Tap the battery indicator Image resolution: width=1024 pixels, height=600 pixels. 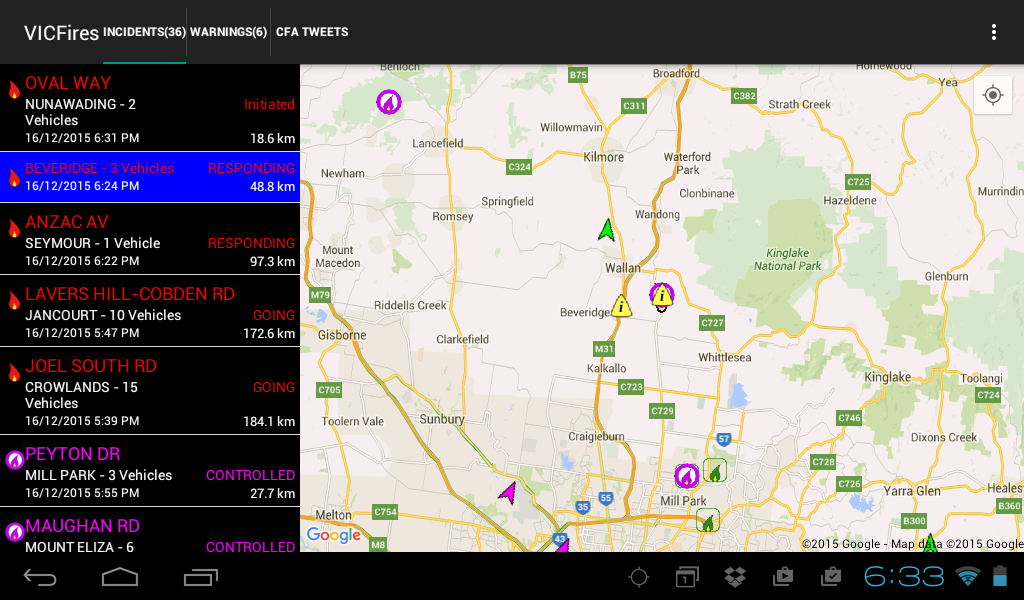click(x=1000, y=576)
